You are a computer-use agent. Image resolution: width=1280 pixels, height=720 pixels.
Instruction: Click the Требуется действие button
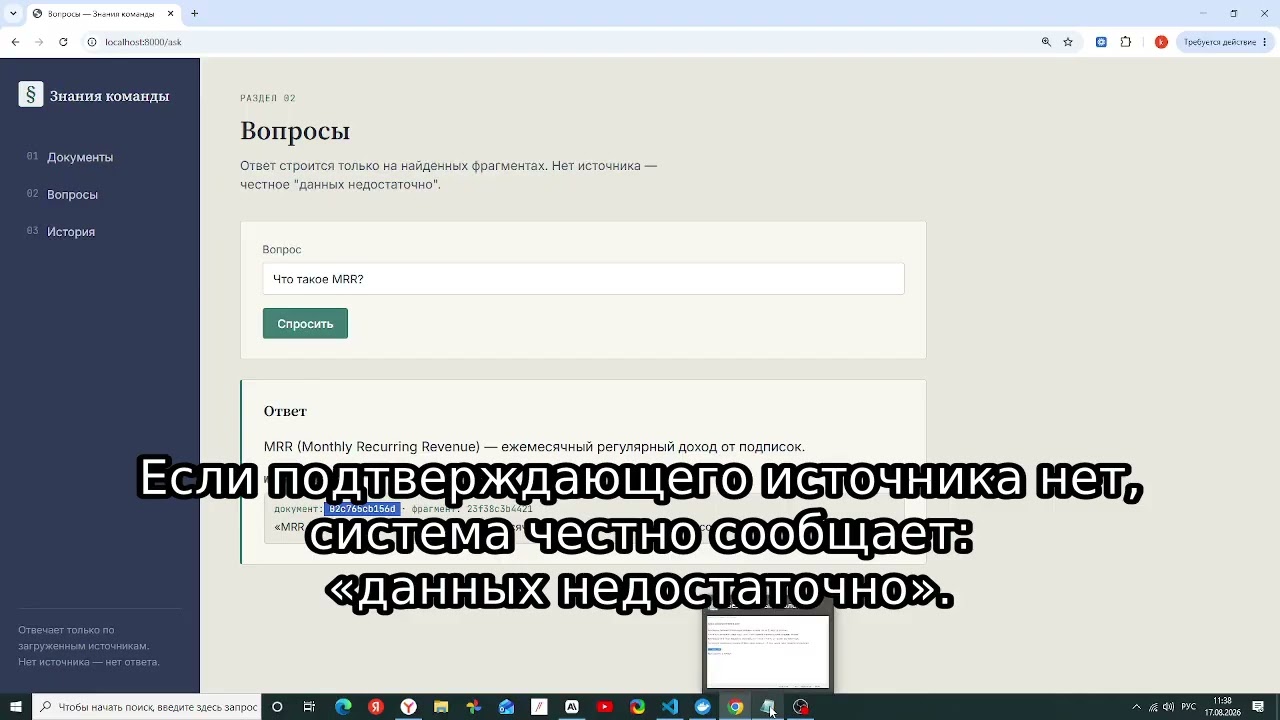click(1225, 42)
